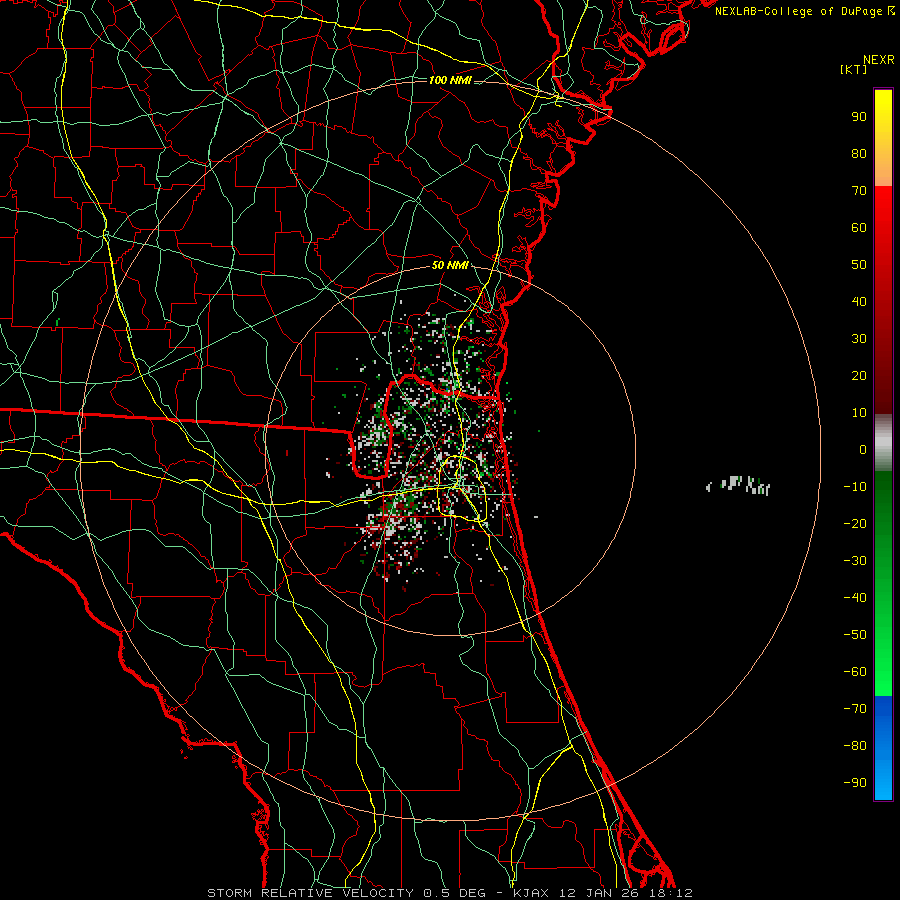The width and height of the screenshot is (900, 900).
Task: Click the 50 value on the velocity scale
Action: (859, 265)
